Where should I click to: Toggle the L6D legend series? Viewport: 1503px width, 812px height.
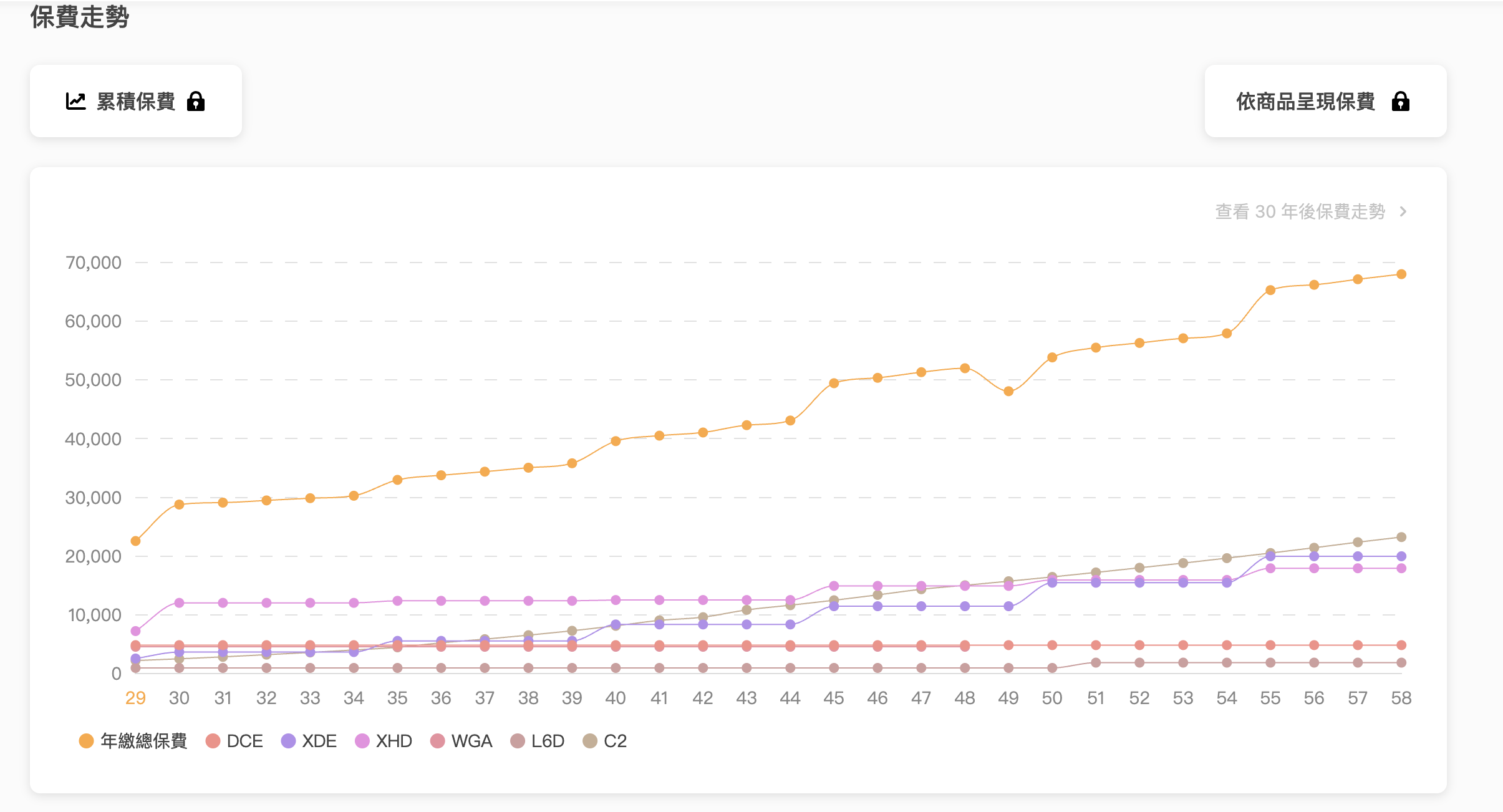(x=547, y=741)
